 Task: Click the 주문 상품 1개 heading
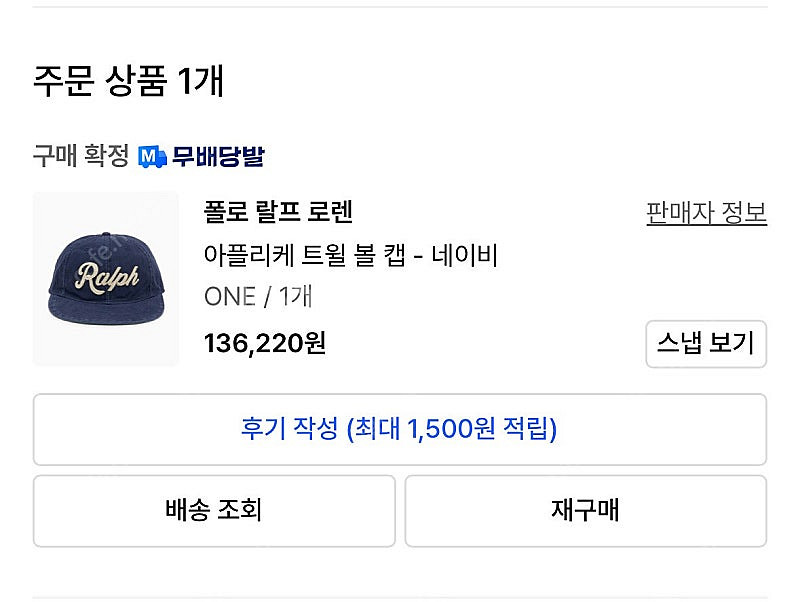129,81
